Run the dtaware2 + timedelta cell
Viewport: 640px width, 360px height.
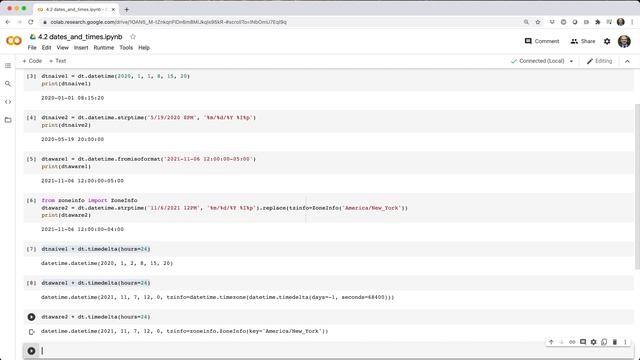pyautogui.click(x=31, y=317)
